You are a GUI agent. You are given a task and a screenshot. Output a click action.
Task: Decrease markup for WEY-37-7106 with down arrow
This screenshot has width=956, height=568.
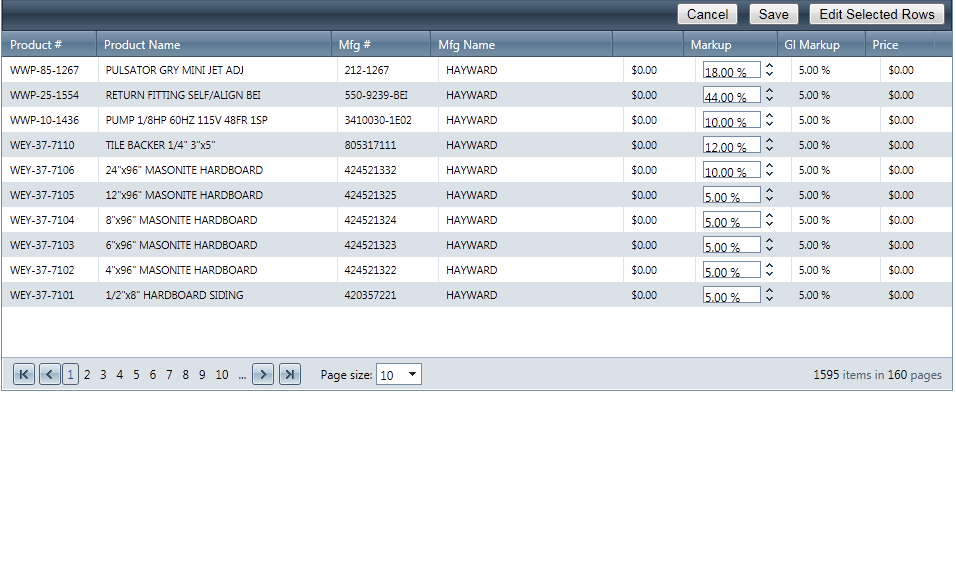tap(769, 174)
